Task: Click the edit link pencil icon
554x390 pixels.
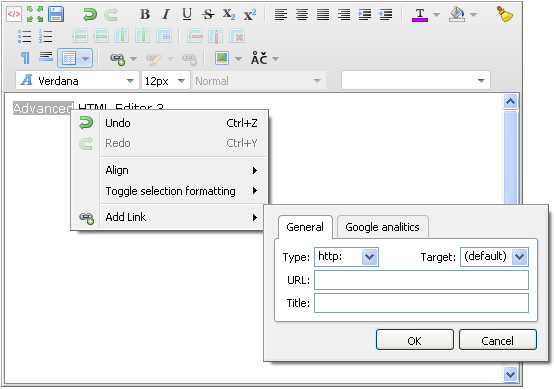Action: [154, 59]
